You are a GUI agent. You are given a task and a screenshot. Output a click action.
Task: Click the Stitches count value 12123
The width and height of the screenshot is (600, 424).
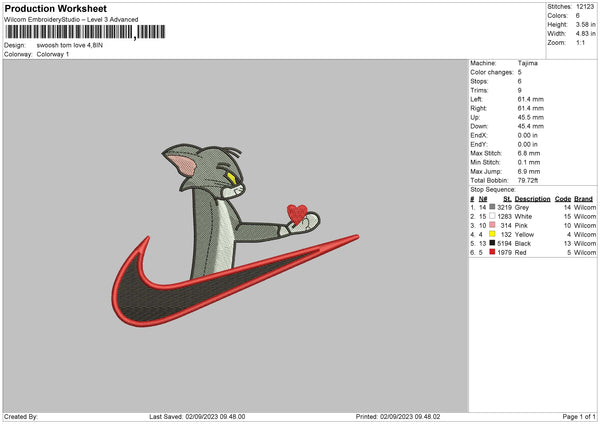point(585,7)
